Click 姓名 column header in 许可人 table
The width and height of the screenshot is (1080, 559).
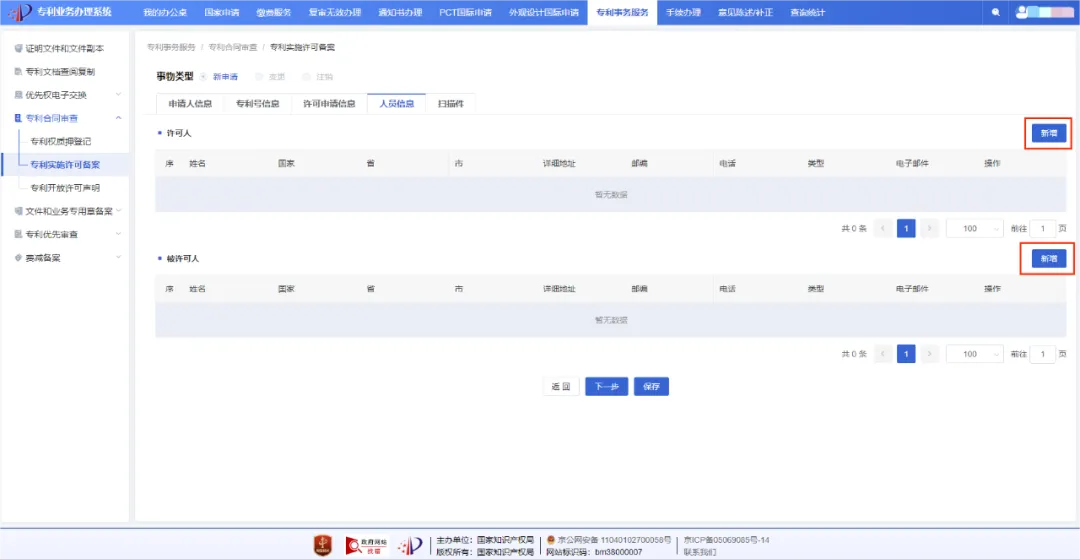point(198,164)
